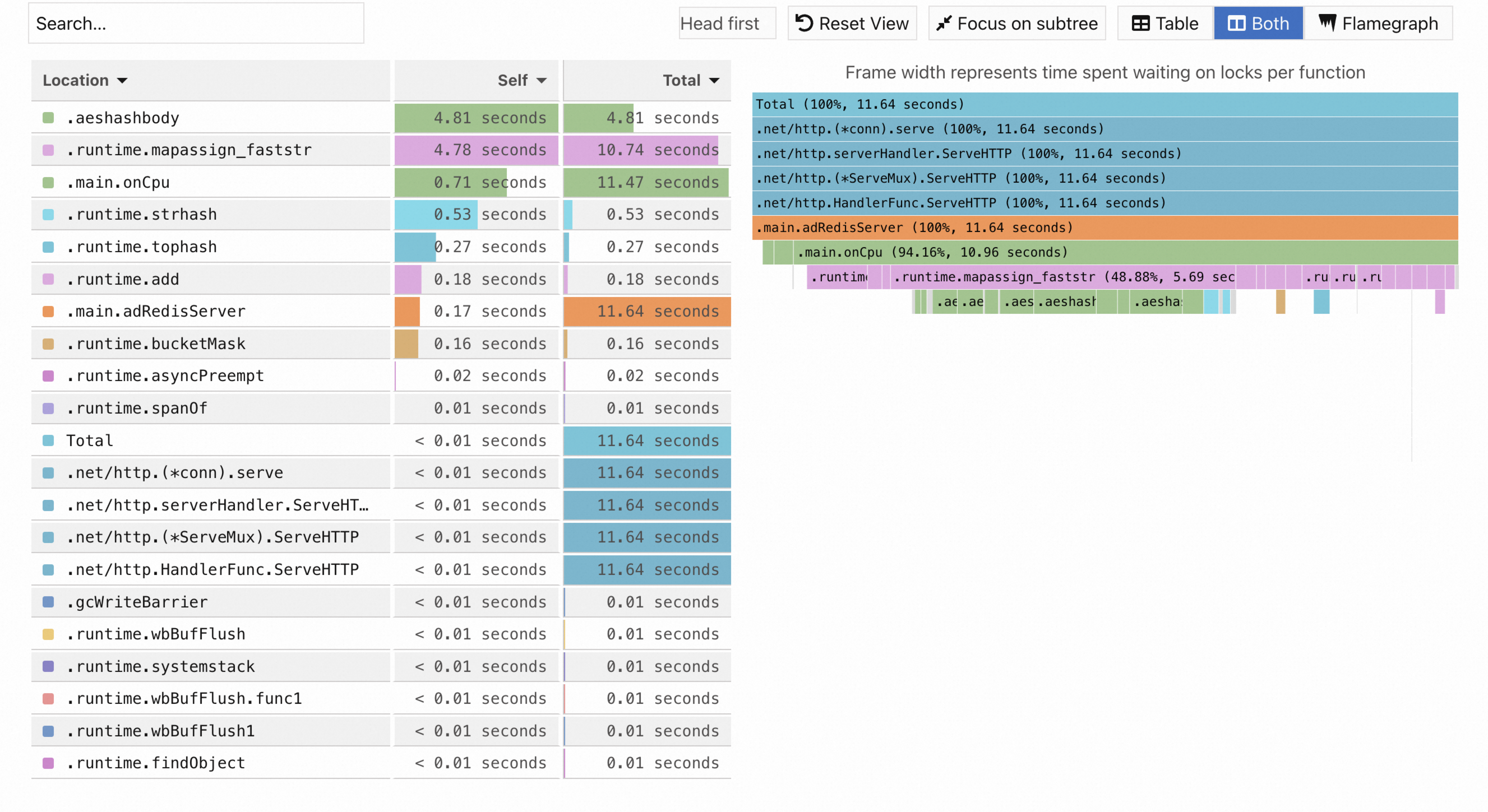
Task: Select the .runtime.asyncPreempt table row
Action: click(x=381, y=376)
